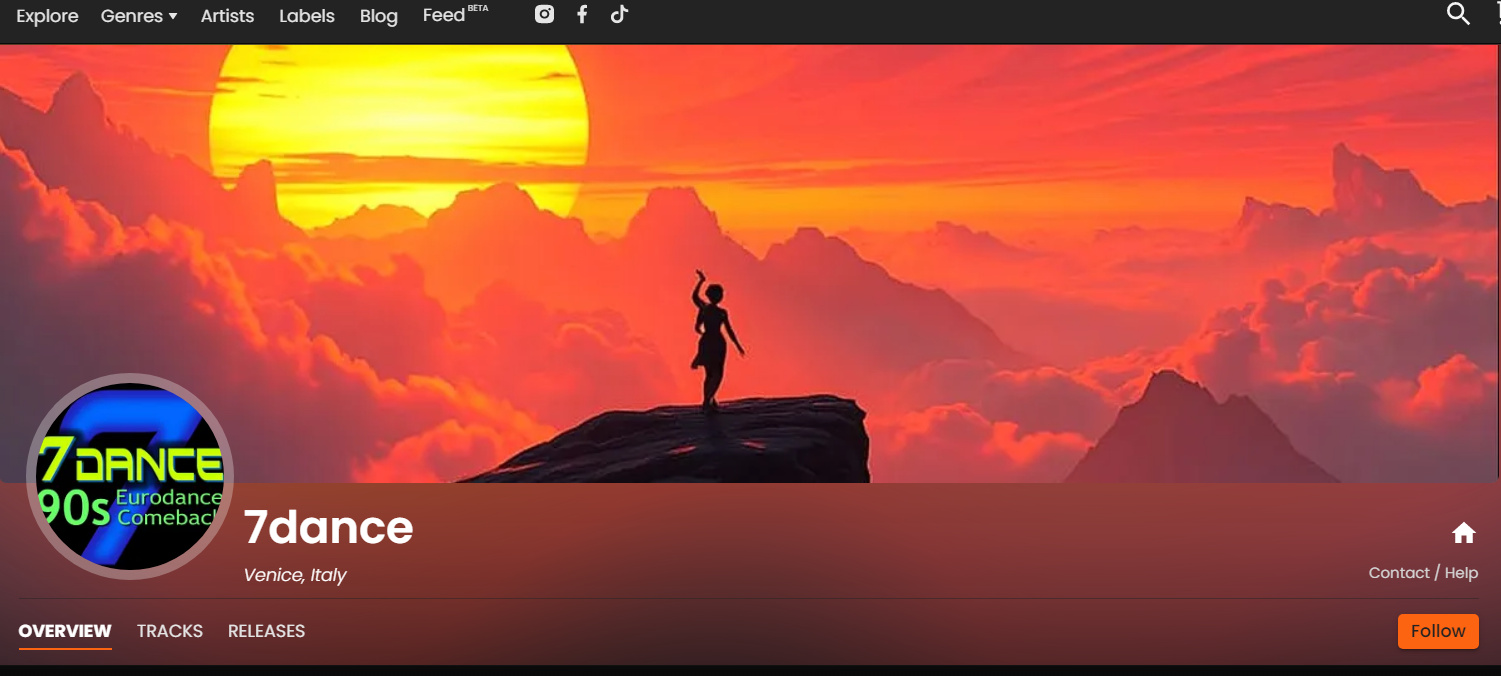This screenshot has height=676, width=1501.
Task: Go to the Artists page
Action: tap(227, 16)
